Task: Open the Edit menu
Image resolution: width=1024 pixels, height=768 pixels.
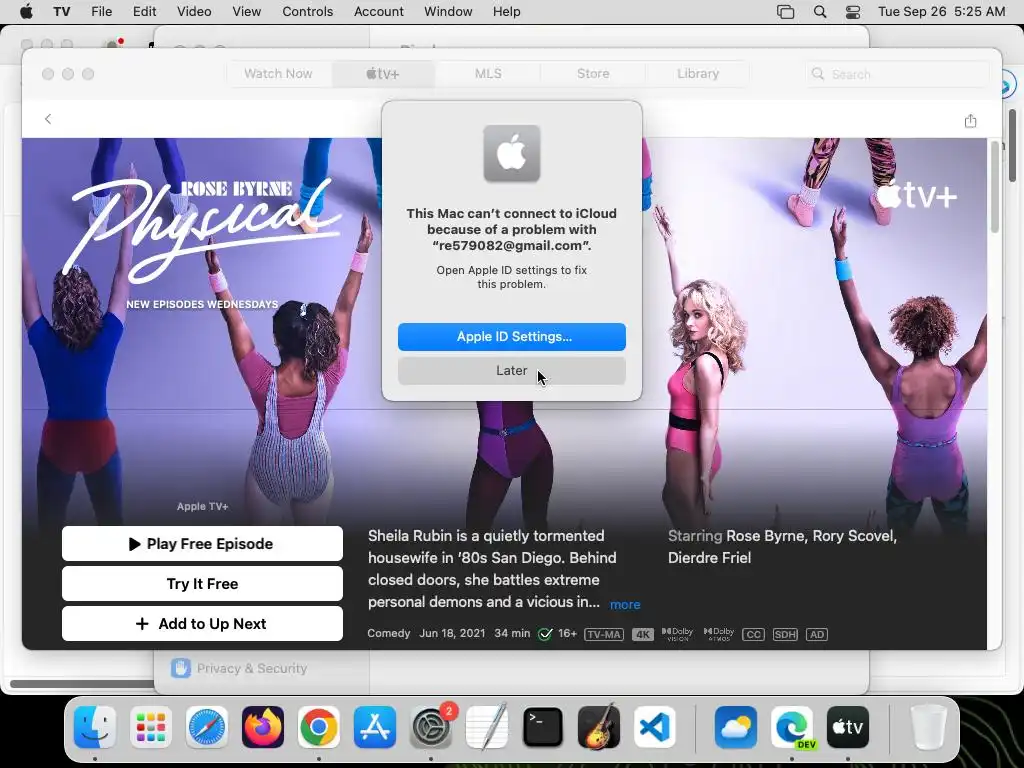Action: coord(144,12)
